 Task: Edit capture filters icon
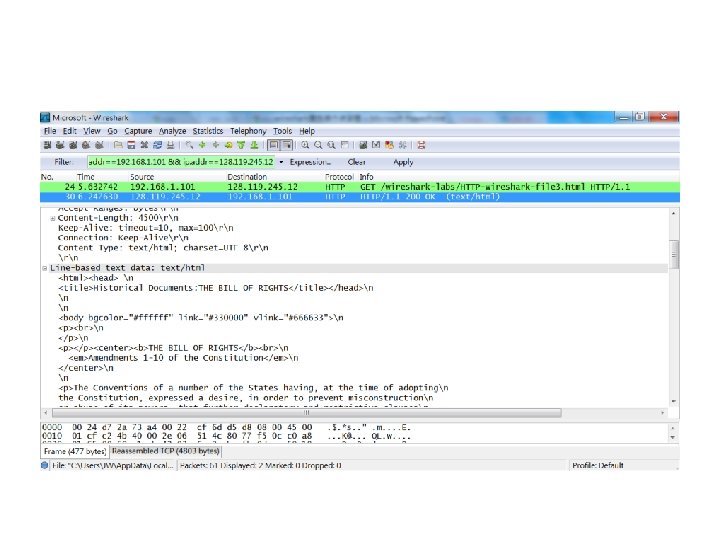pos(363,146)
